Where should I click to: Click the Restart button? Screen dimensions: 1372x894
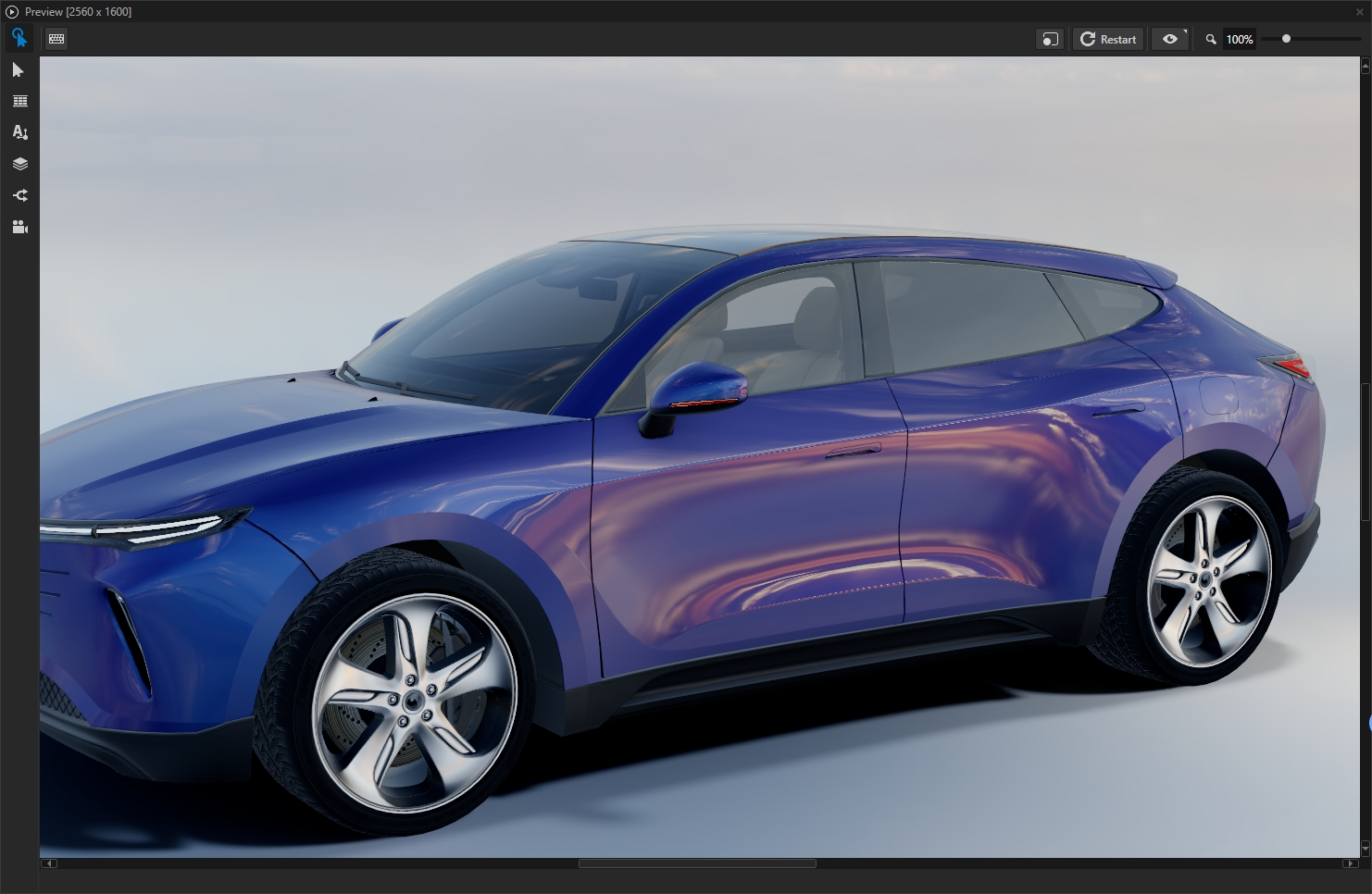[x=1108, y=39]
